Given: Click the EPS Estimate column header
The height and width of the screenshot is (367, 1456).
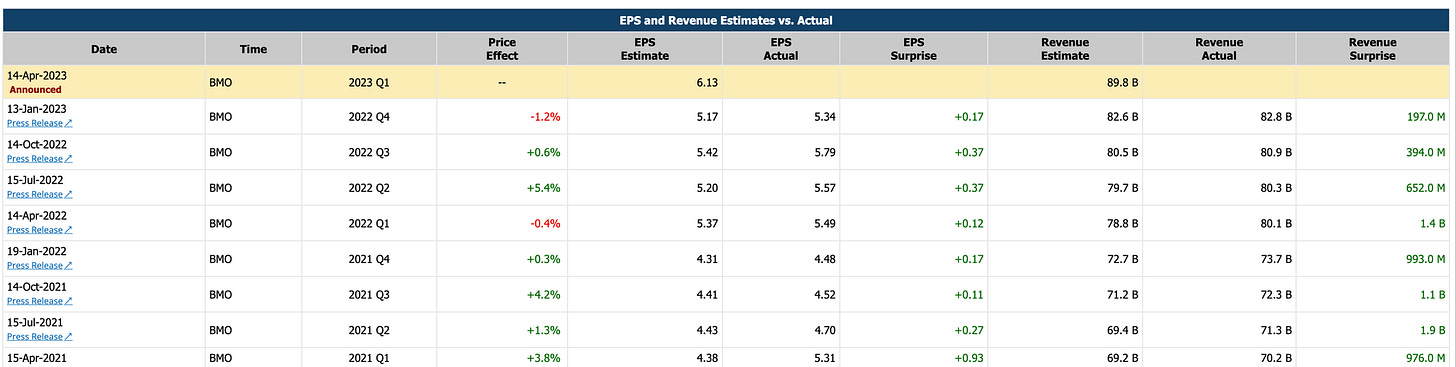Looking at the screenshot, I should click(x=645, y=49).
